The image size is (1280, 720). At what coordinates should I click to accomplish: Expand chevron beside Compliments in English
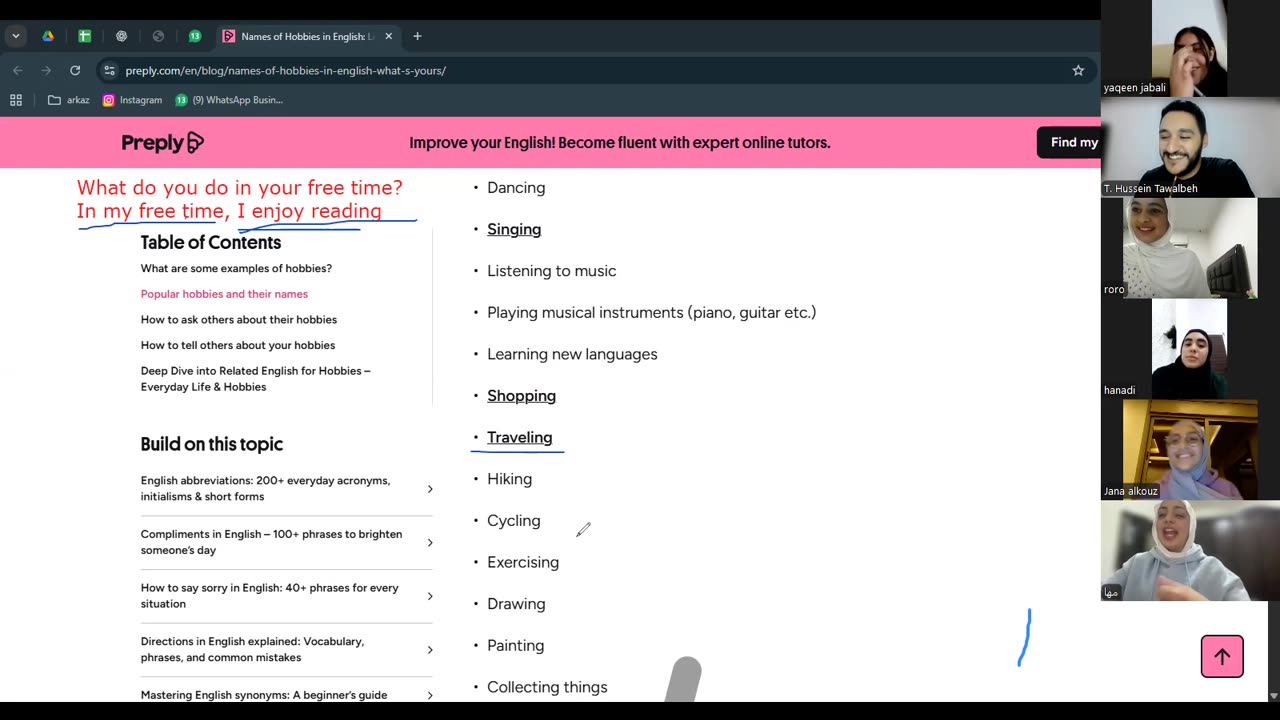point(430,543)
